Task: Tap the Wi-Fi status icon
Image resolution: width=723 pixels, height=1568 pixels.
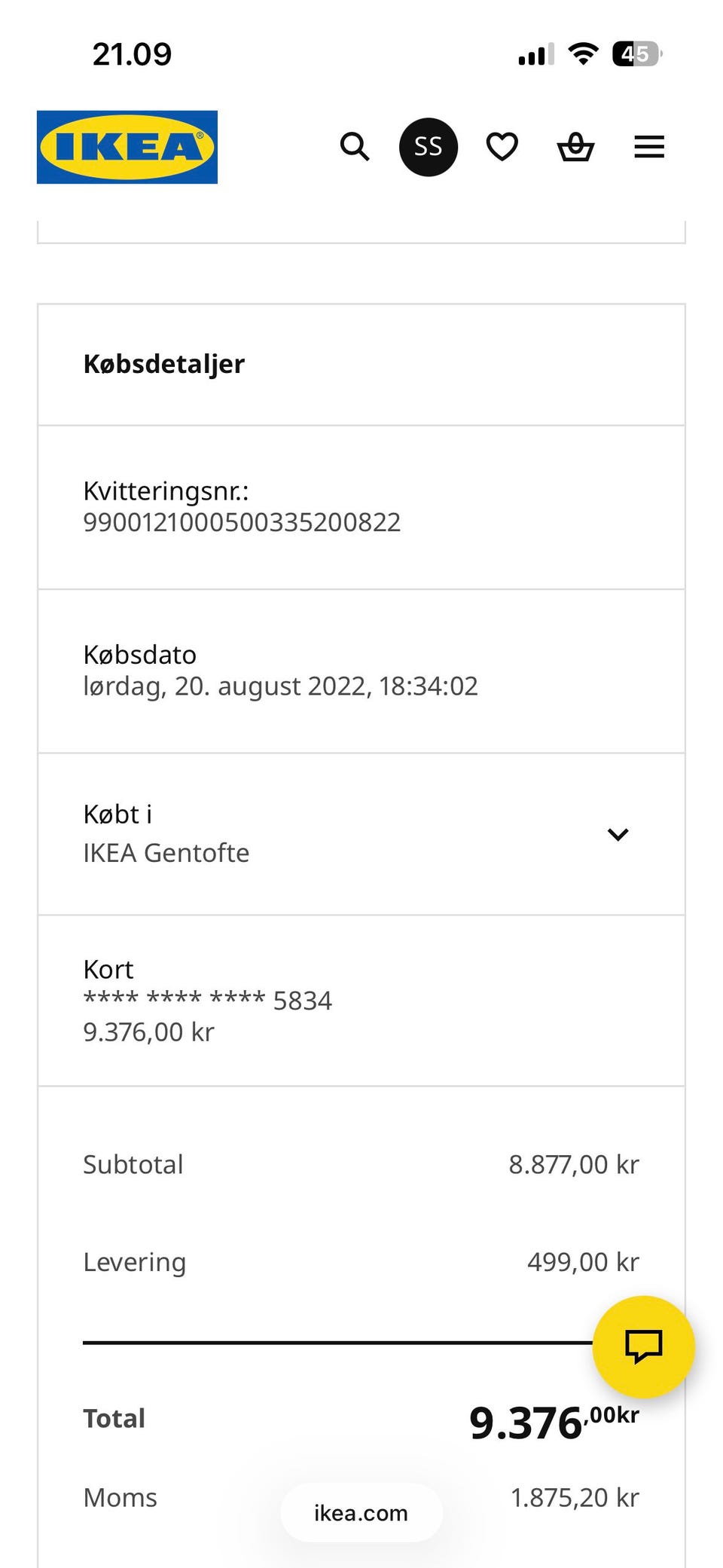Action: (x=583, y=54)
